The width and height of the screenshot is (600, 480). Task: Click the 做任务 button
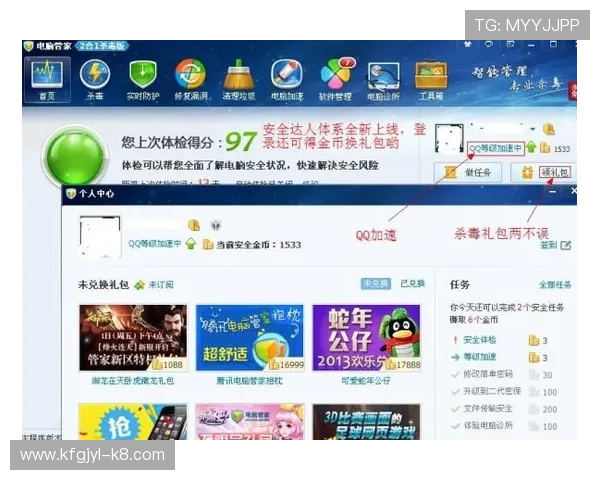468,173
